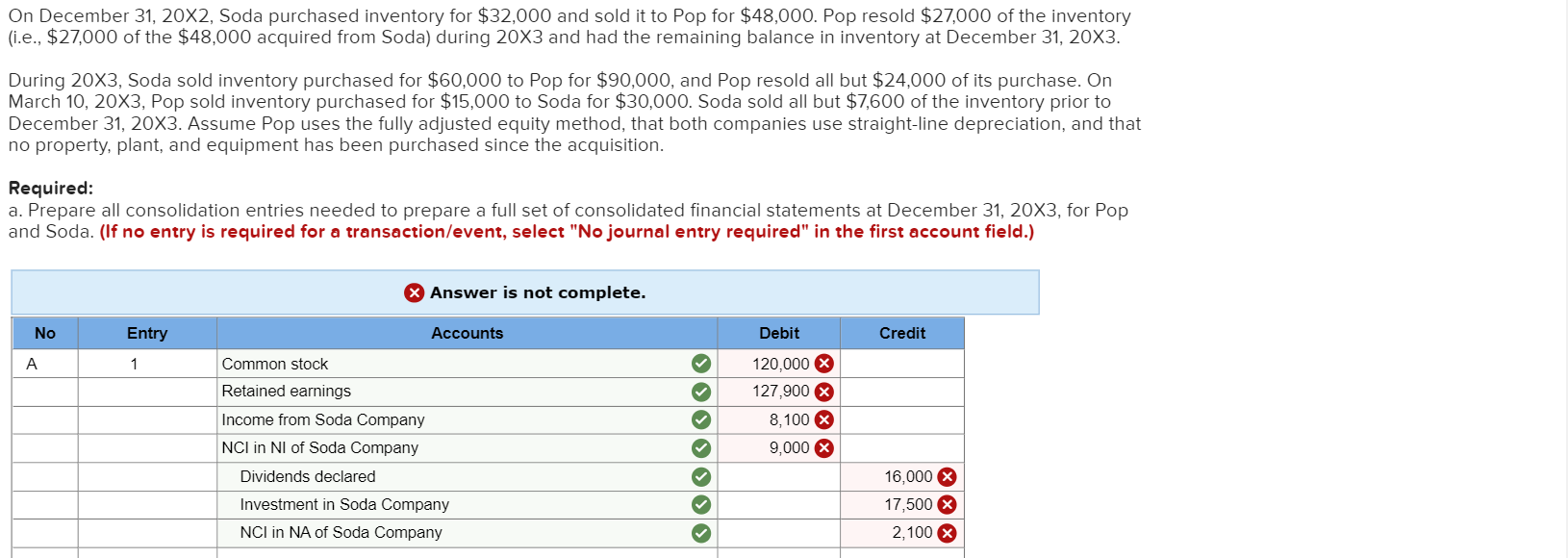Image resolution: width=1568 pixels, height=558 pixels.
Task: Click the X icon in the Answer banner
Action: click(x=415, y=292)
